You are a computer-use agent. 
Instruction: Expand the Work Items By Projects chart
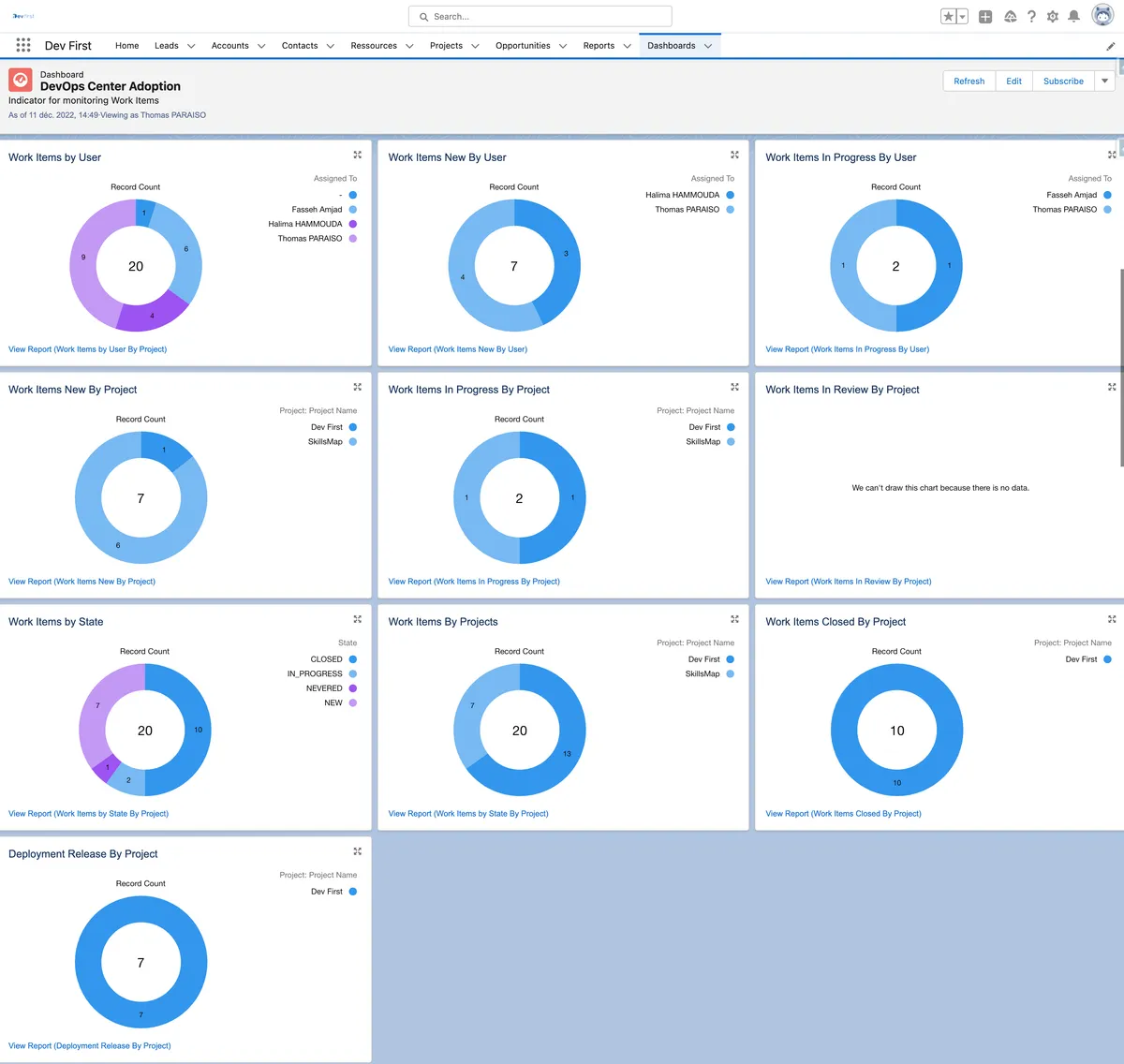734,619
